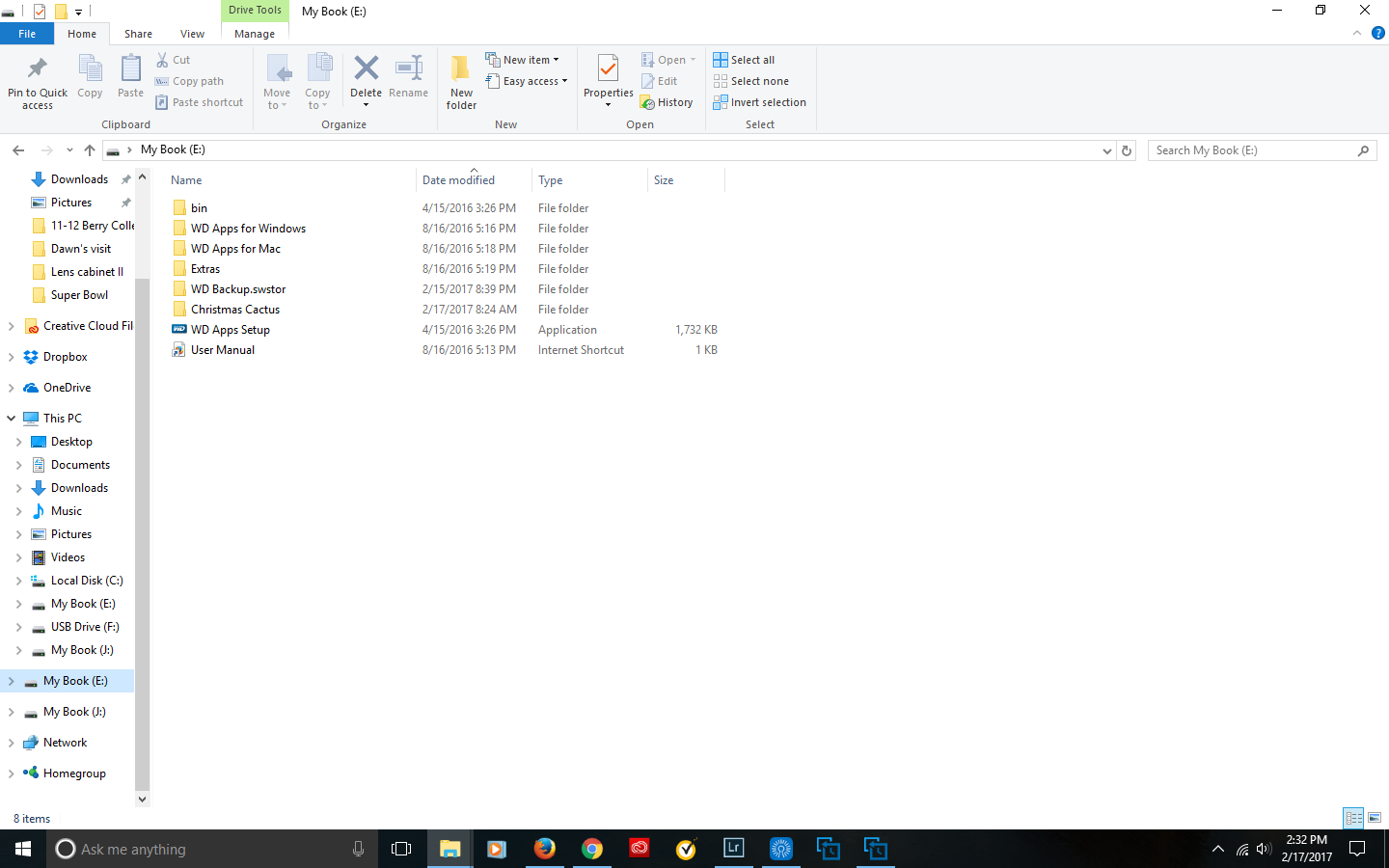Open the volume control in tray

point(1265,849)
